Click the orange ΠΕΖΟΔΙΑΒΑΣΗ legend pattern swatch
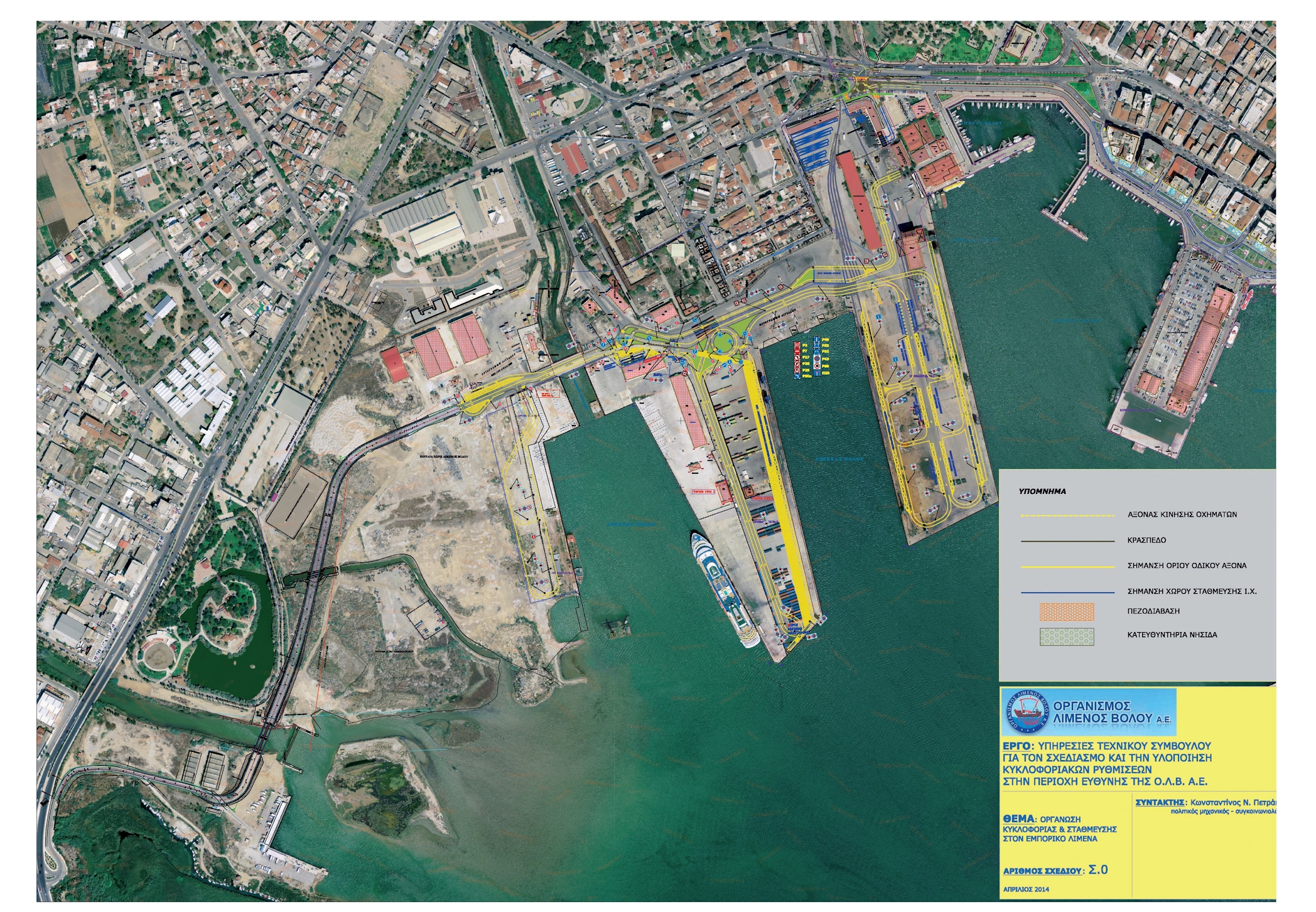The height and width of the screenshot is (912, 1316). 1066,611
